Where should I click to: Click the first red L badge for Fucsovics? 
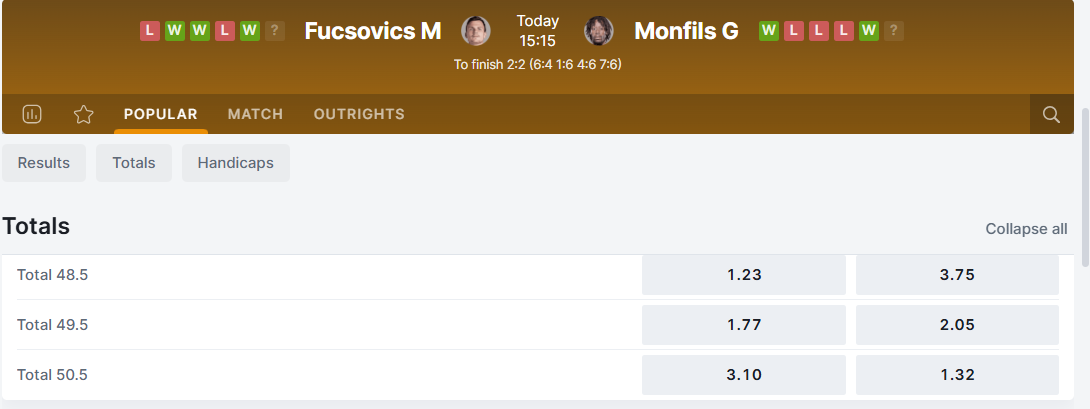point(150,31)
